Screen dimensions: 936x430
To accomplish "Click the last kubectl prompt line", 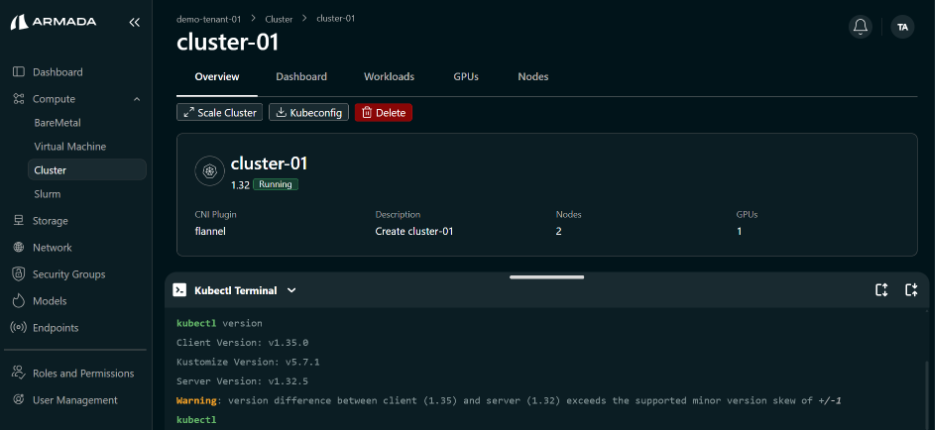I will click(x=196, y=420).
